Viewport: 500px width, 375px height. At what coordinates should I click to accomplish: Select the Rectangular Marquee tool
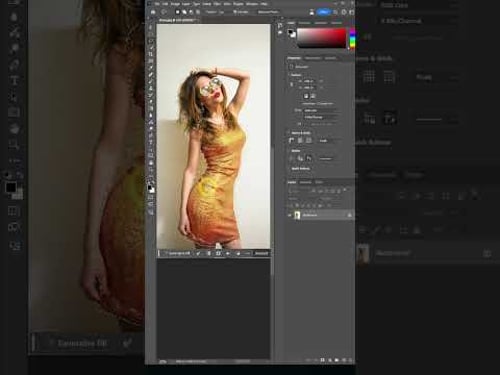pyautogui.click(x=151, y=34)
